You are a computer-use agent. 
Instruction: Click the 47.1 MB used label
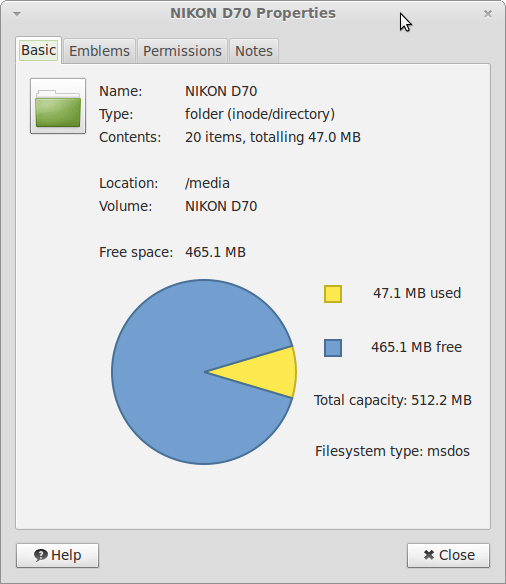pyautogui.click(x=417, y=293)
